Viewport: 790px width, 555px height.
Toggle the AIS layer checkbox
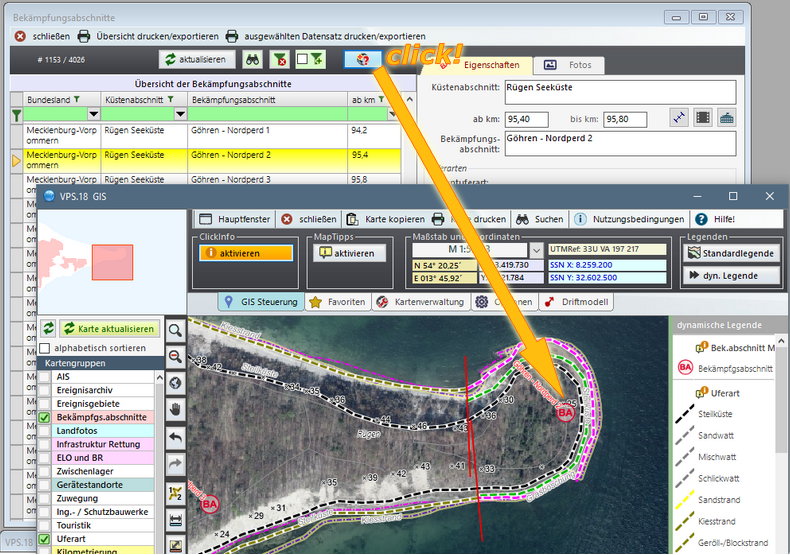coord(45,377)
